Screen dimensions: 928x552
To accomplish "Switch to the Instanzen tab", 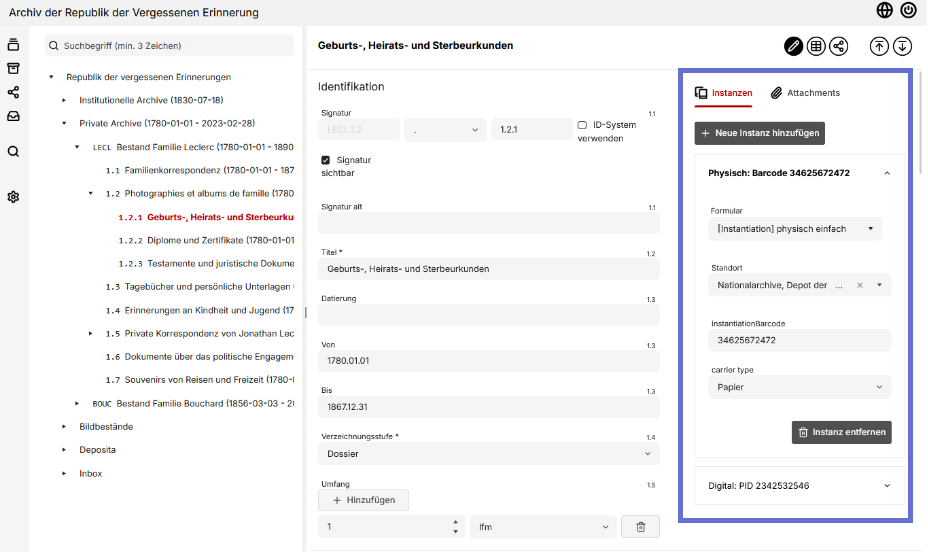I will (723, 93).
